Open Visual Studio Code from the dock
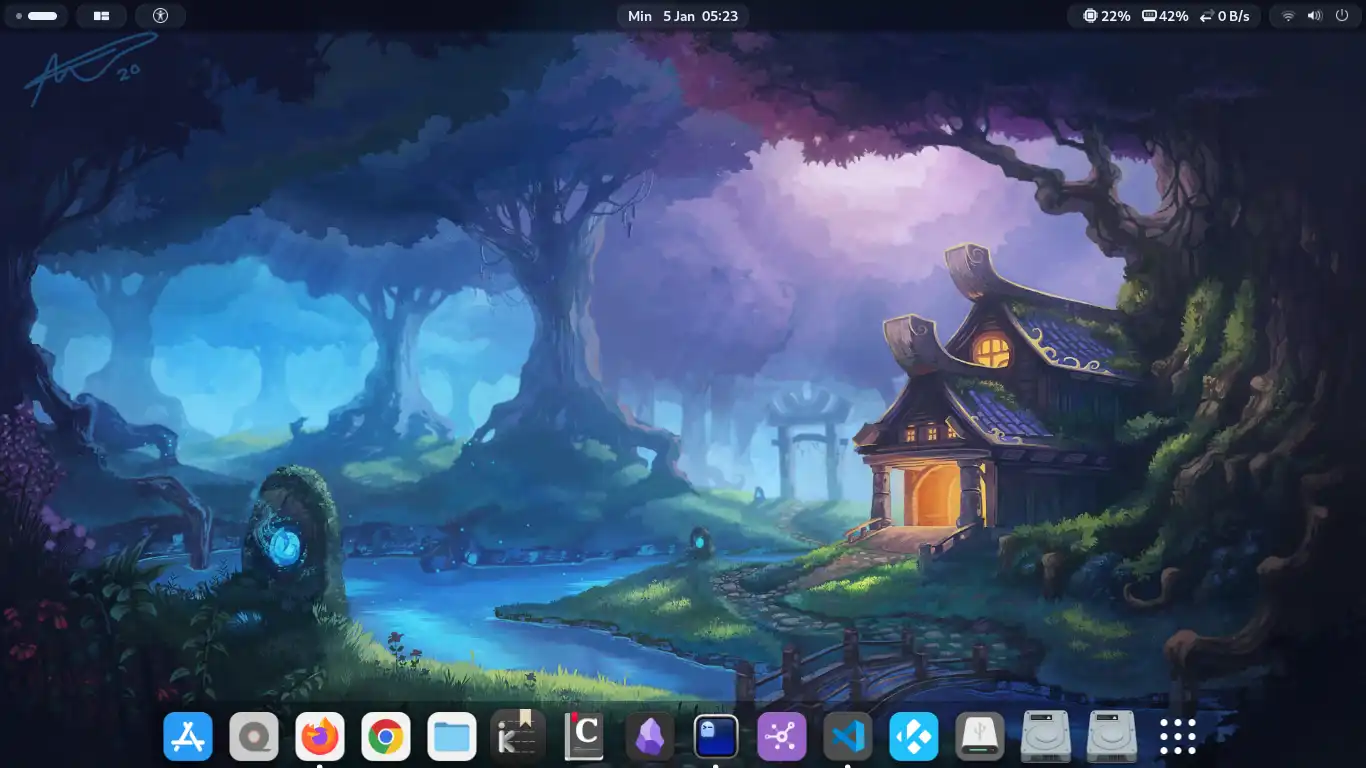 pos(848,738)
